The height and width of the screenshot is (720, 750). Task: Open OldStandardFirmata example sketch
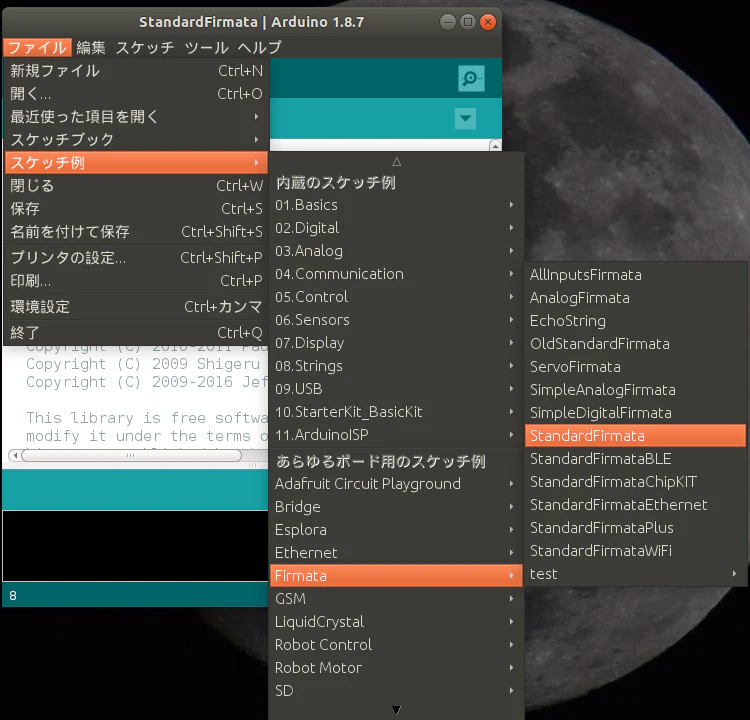[x=635, y=343]
